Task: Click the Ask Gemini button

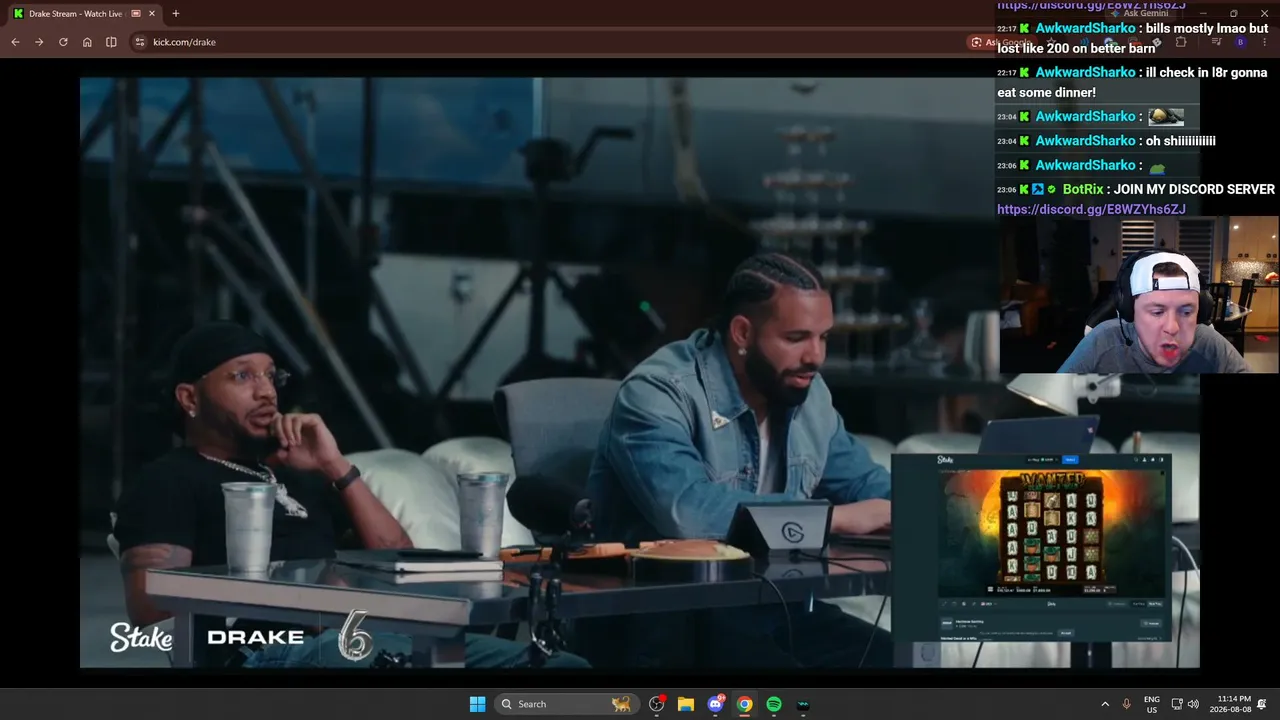Action: (x=1139, y=14)
